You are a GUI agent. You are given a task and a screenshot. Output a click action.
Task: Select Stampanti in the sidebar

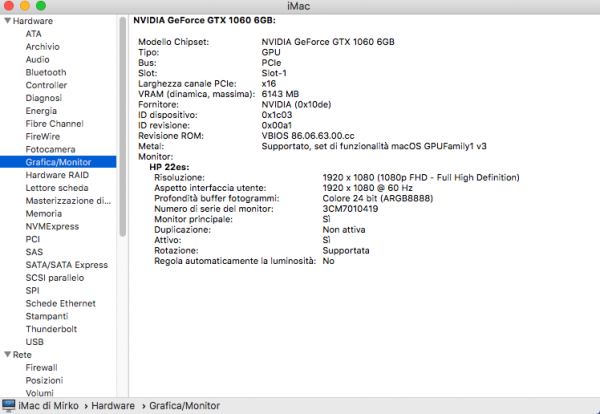pos(47,316)
